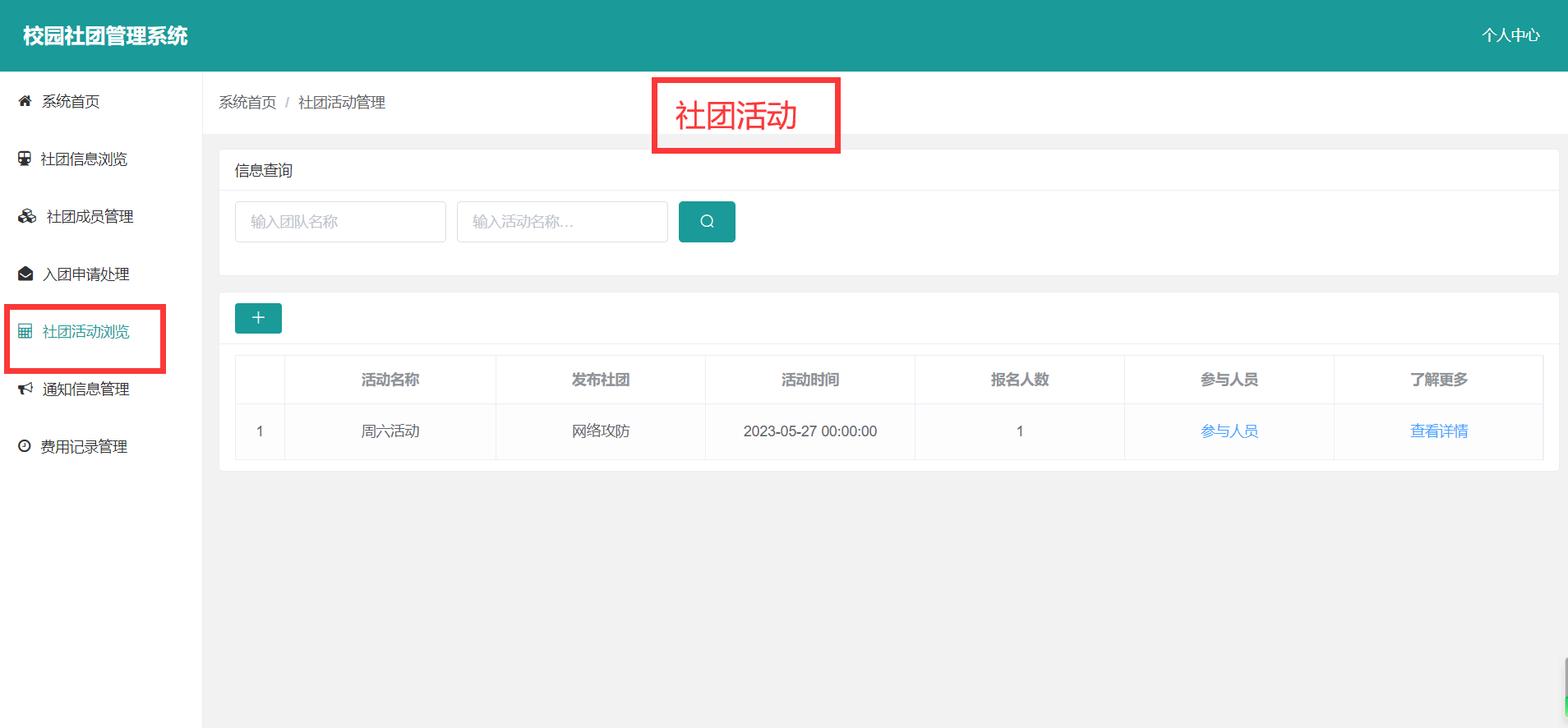
Task: Open 通知信息管理 menu item
Action: pos(85,389)
